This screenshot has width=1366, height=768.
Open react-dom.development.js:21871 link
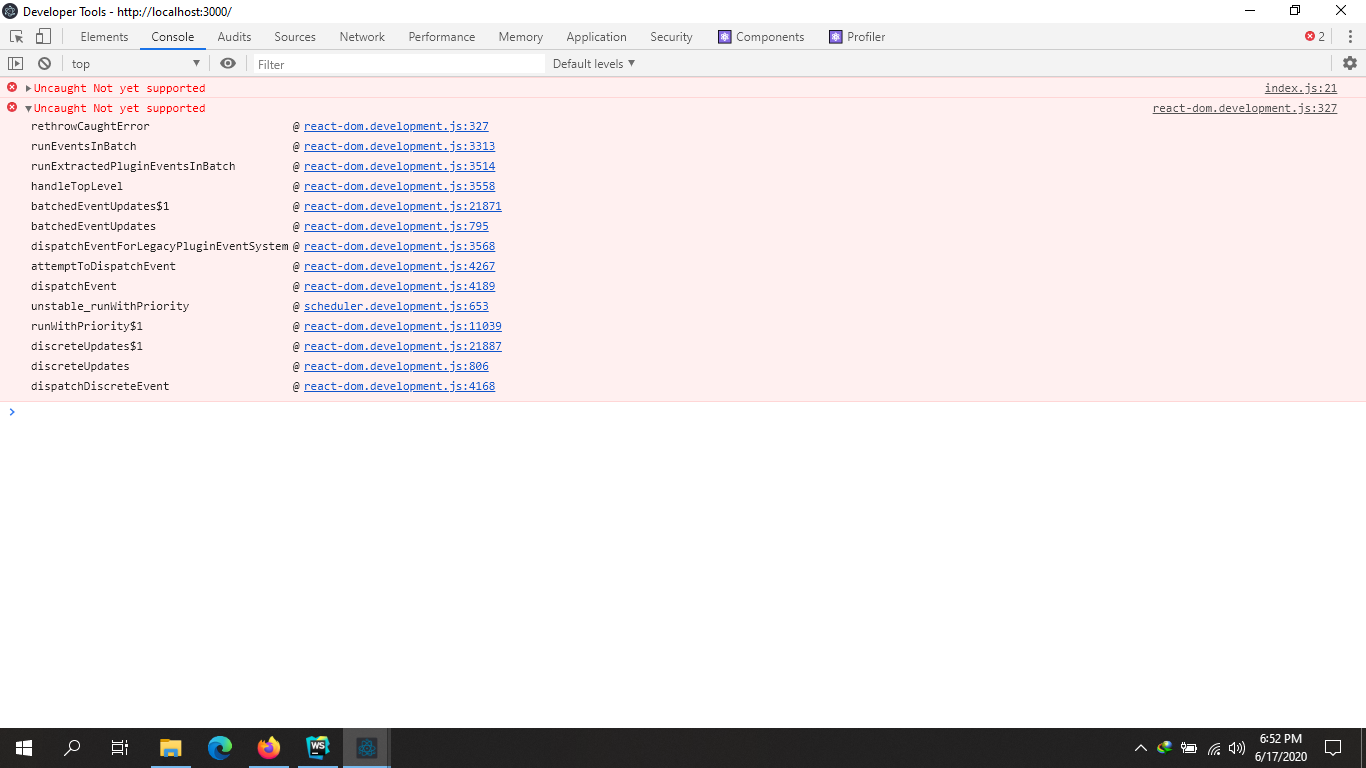403,206
